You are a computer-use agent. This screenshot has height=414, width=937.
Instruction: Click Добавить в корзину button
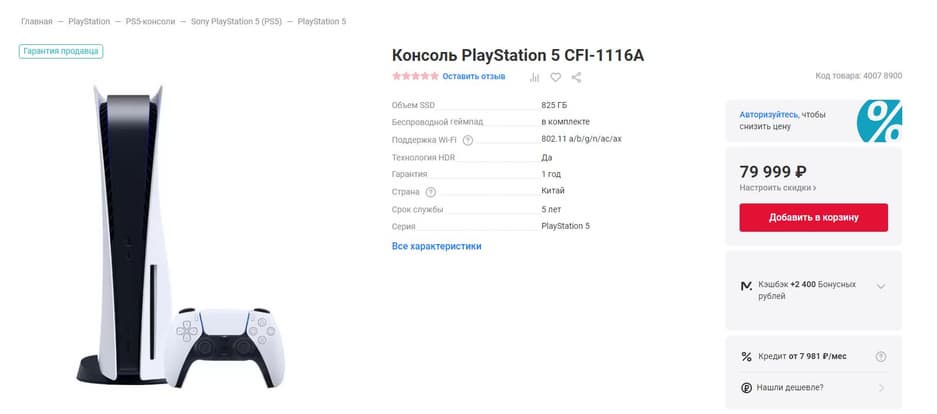(813, 217)
